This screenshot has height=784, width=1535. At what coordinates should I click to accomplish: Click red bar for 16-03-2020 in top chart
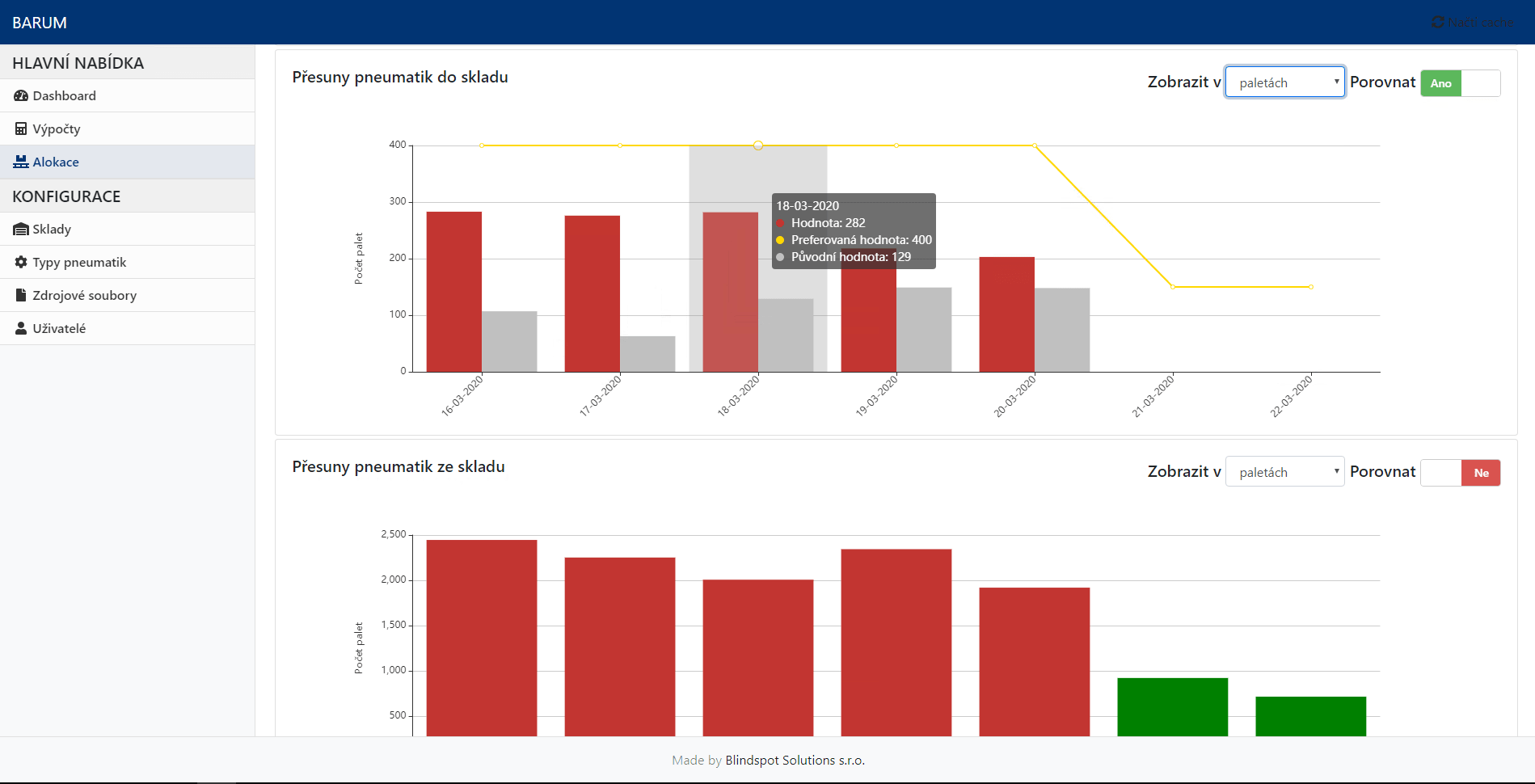pos(454,291)
